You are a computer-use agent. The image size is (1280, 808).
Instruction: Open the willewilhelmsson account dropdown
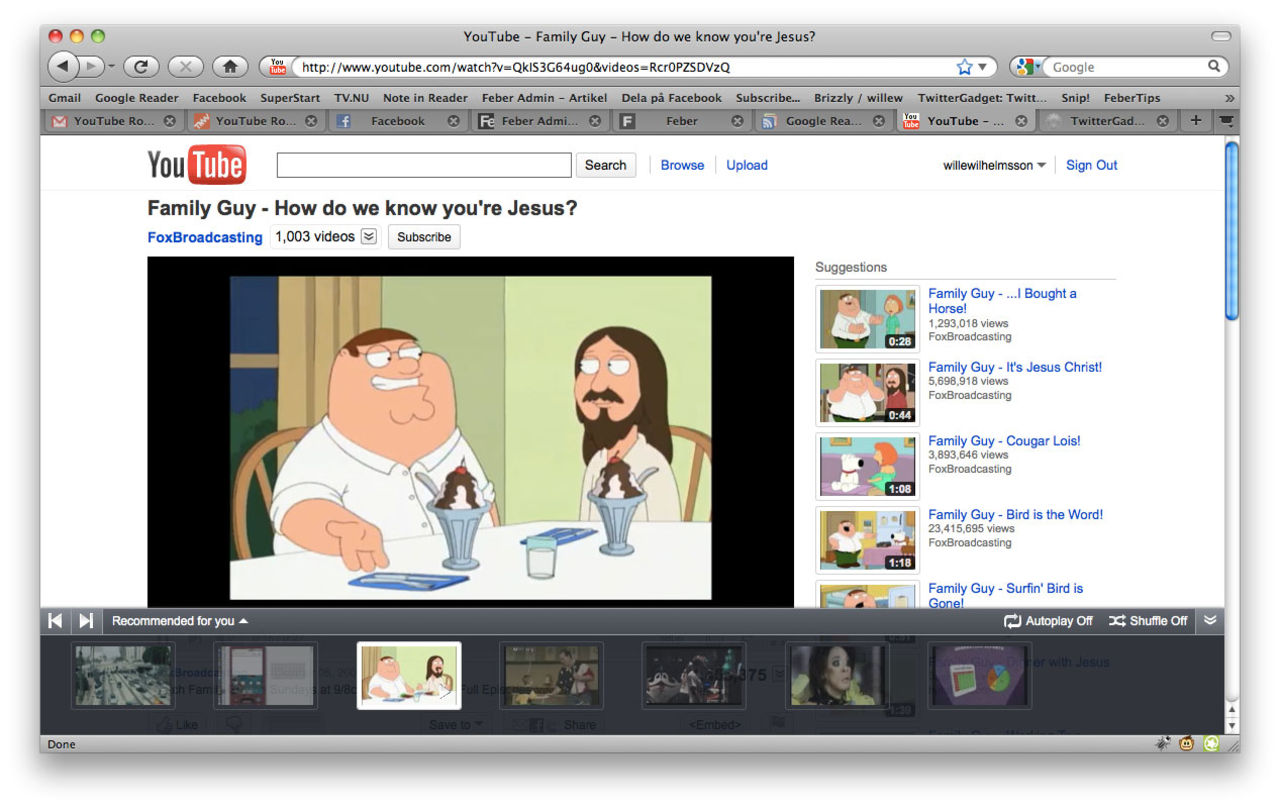pos(994,166)
